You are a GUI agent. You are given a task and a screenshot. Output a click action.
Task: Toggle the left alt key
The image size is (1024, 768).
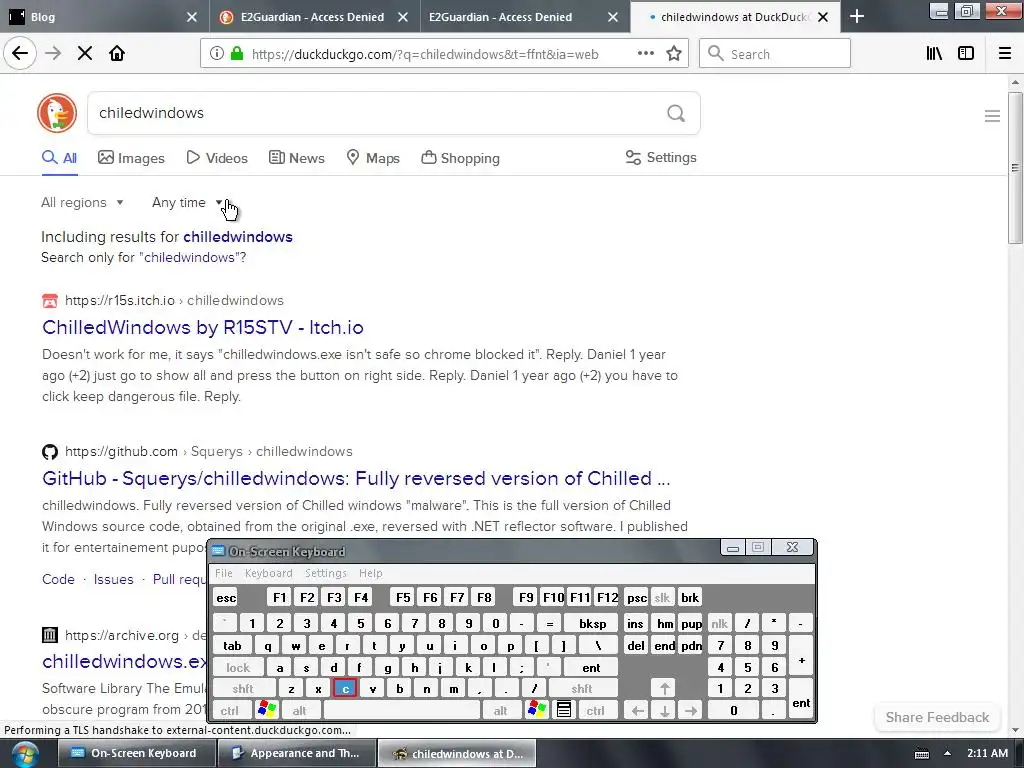point(299,711)
